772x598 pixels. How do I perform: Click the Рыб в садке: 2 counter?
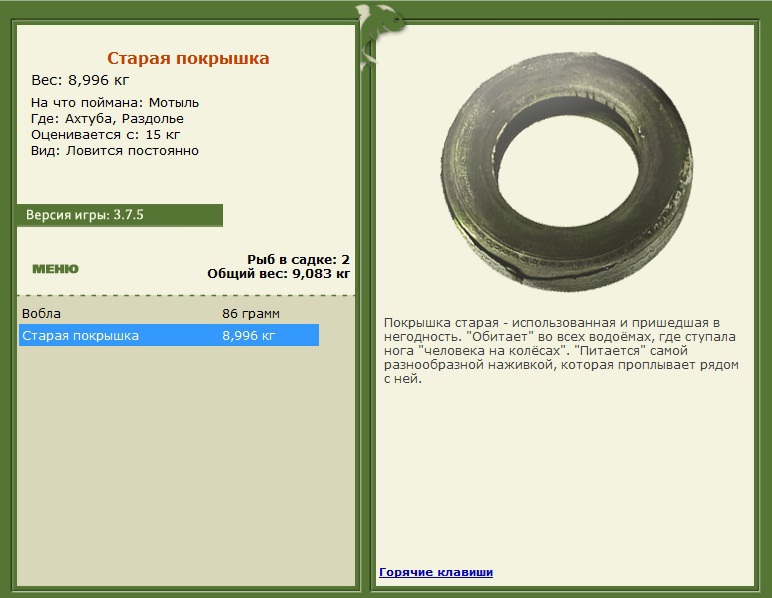[x=298, y=259]
